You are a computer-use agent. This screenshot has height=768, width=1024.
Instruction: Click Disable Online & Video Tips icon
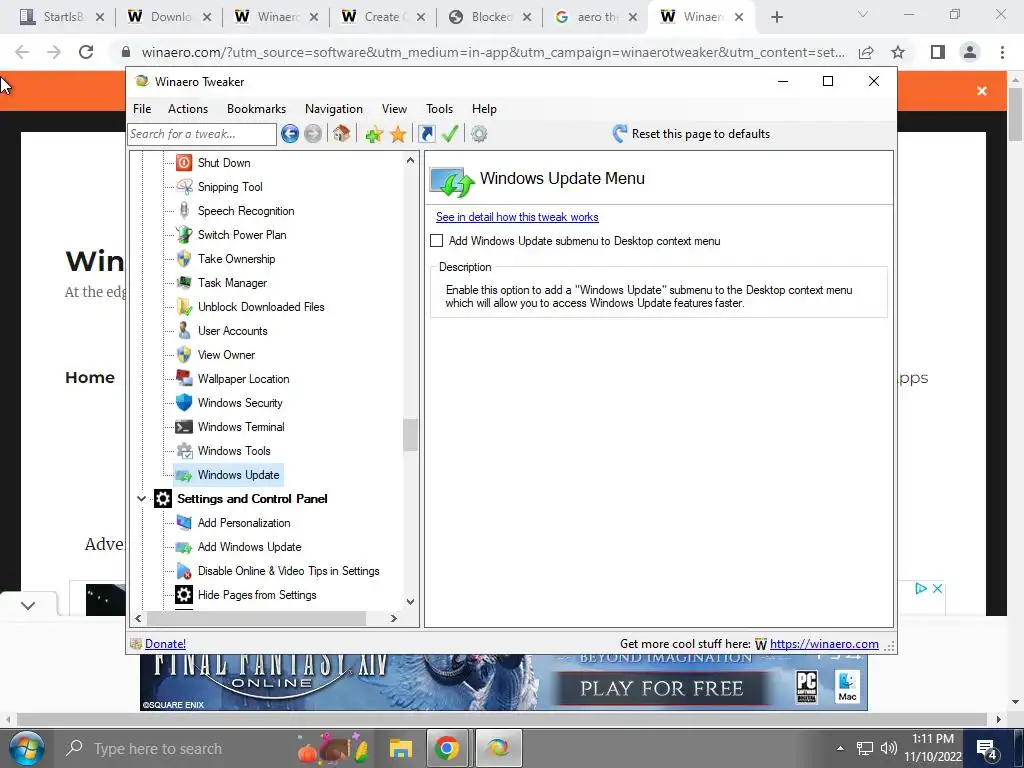tap(184, 571)
